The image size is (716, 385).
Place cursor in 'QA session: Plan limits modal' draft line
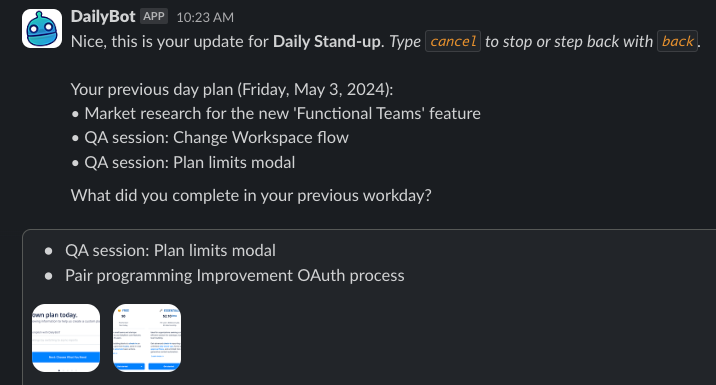click(x=170, y=250)
